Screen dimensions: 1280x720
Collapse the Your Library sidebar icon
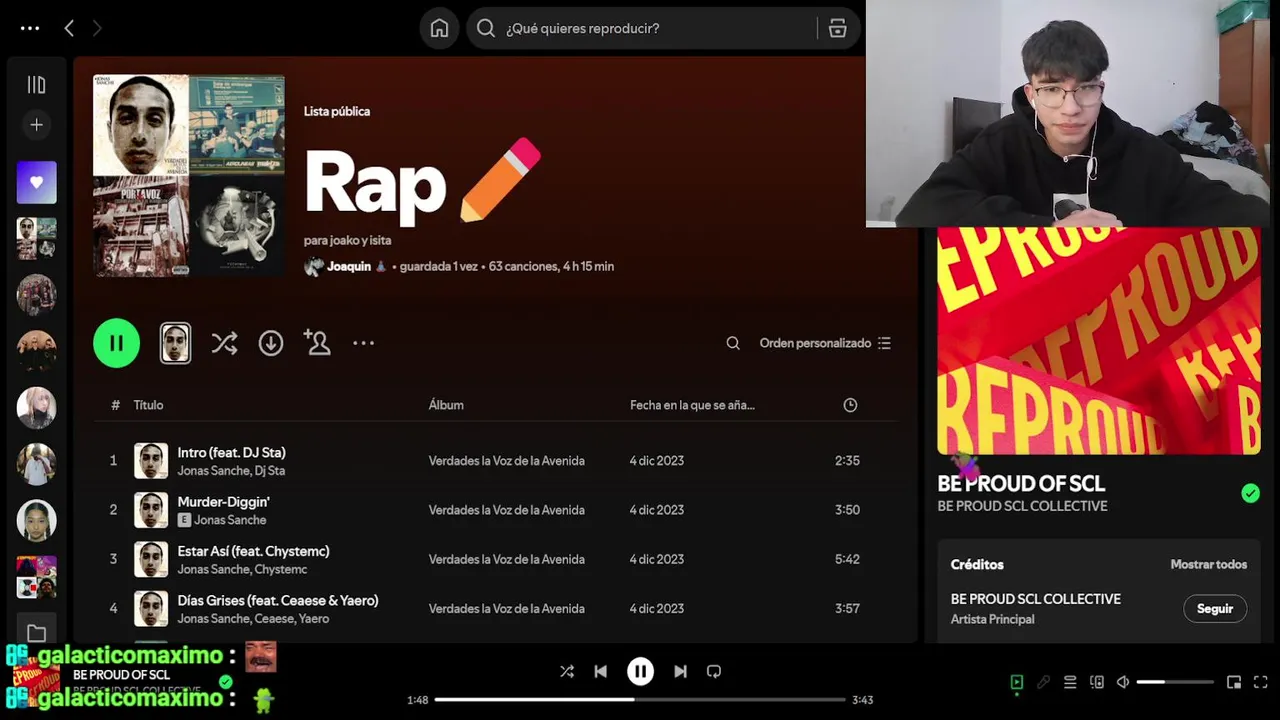[x=36, y=85]
